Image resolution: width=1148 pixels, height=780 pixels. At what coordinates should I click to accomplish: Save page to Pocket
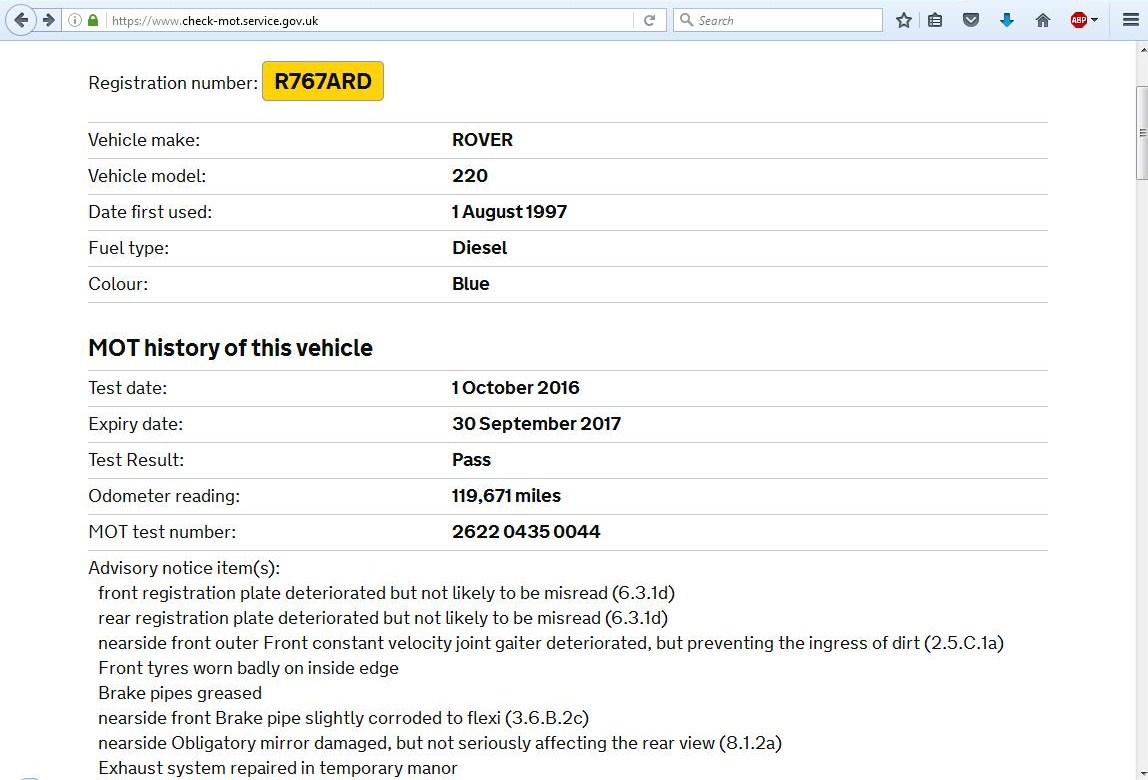(x=971, y=21)
